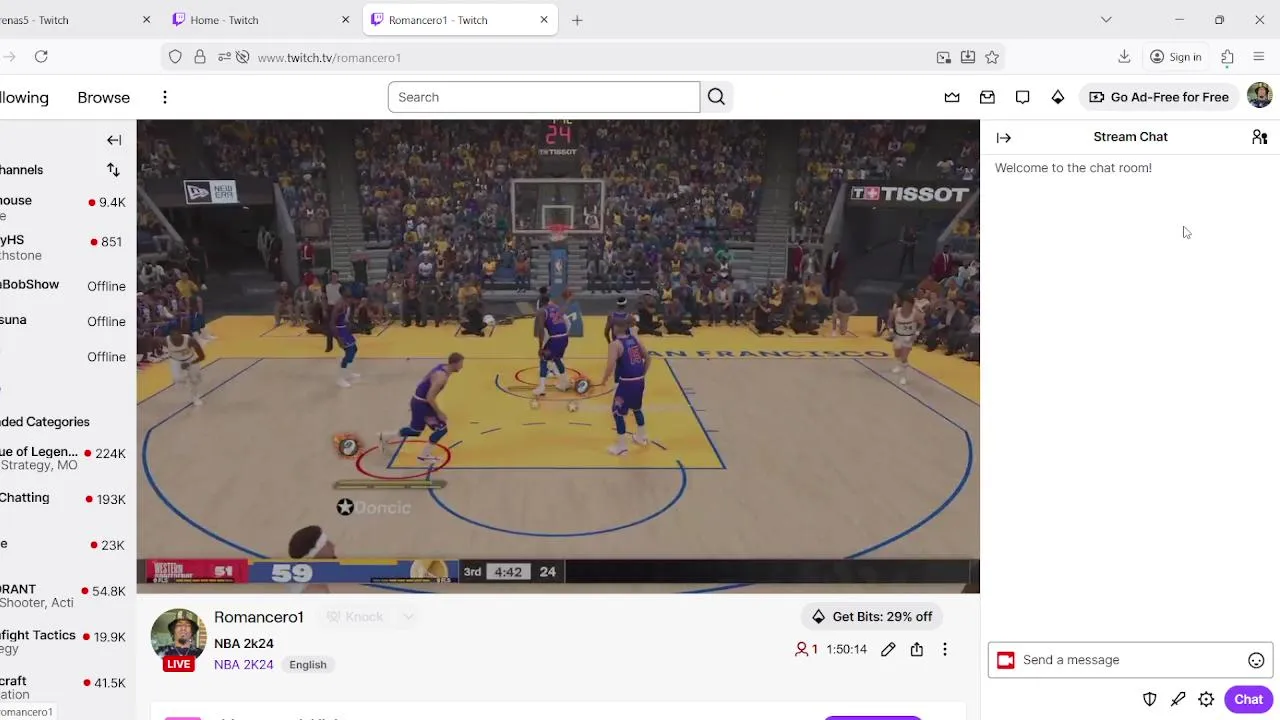Collapse the left channels sidebar

click(114, 140)
